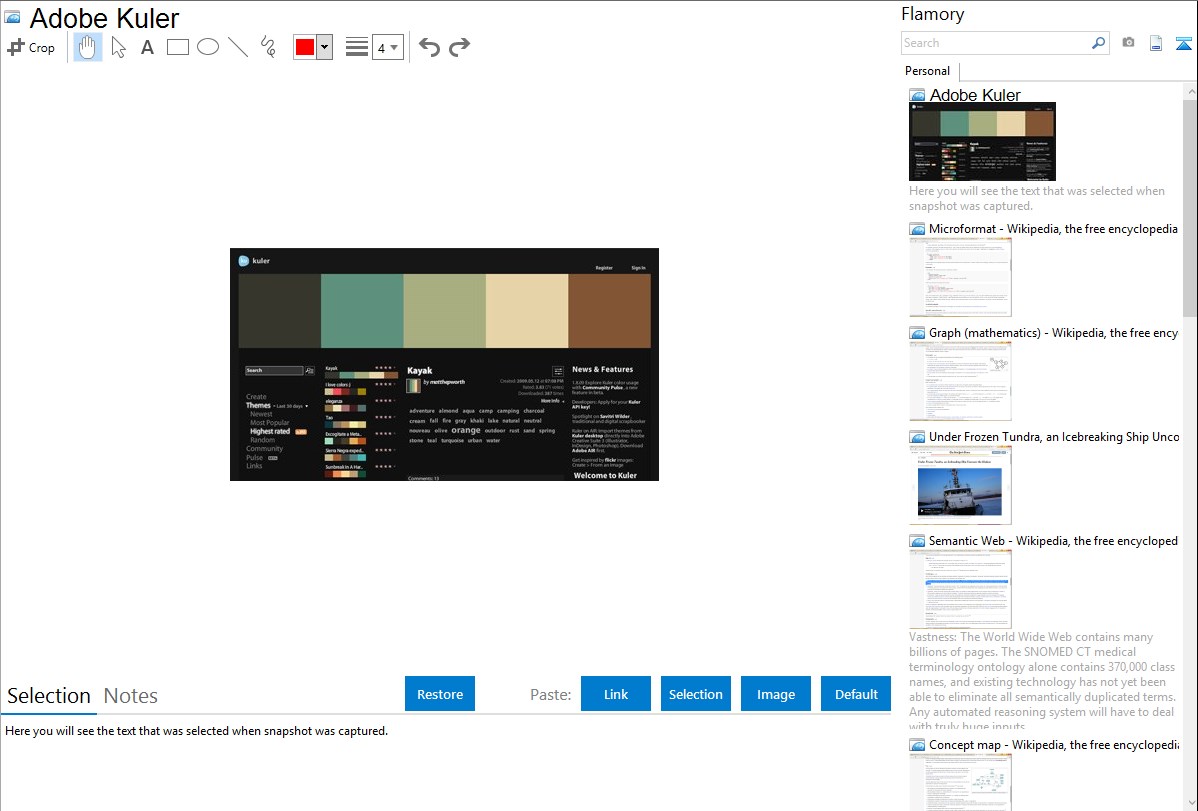Focus the Flamory search field

(x=996, y=43)
